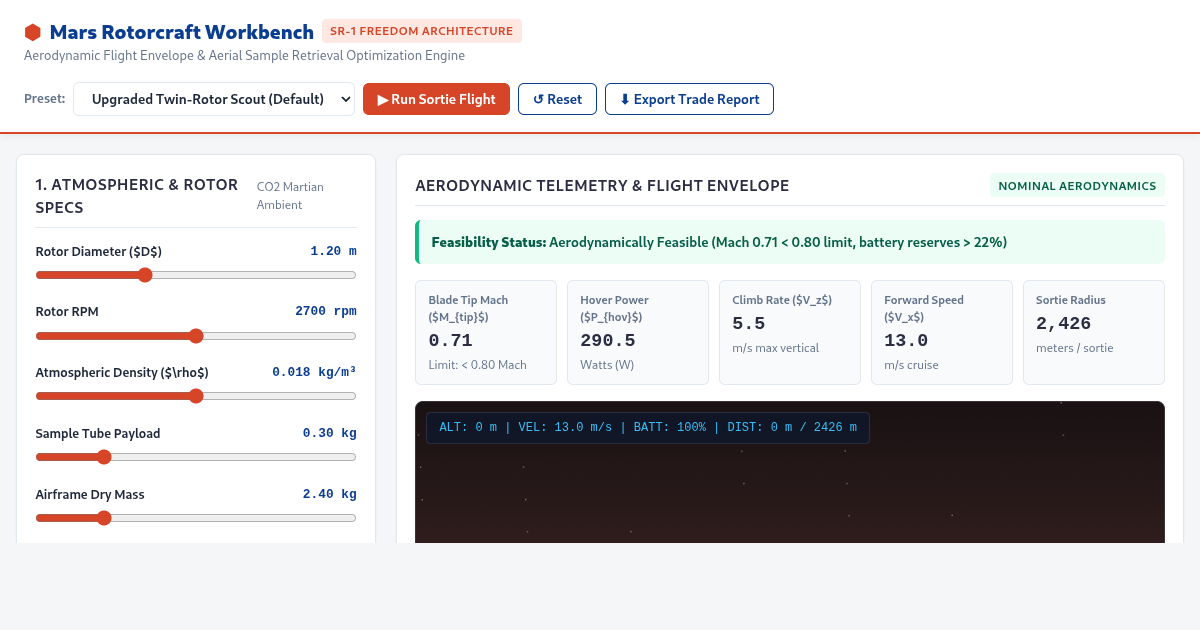Click the 2700 rpm value
Screen dimensions: 1200x630
(x=326, y=311)
